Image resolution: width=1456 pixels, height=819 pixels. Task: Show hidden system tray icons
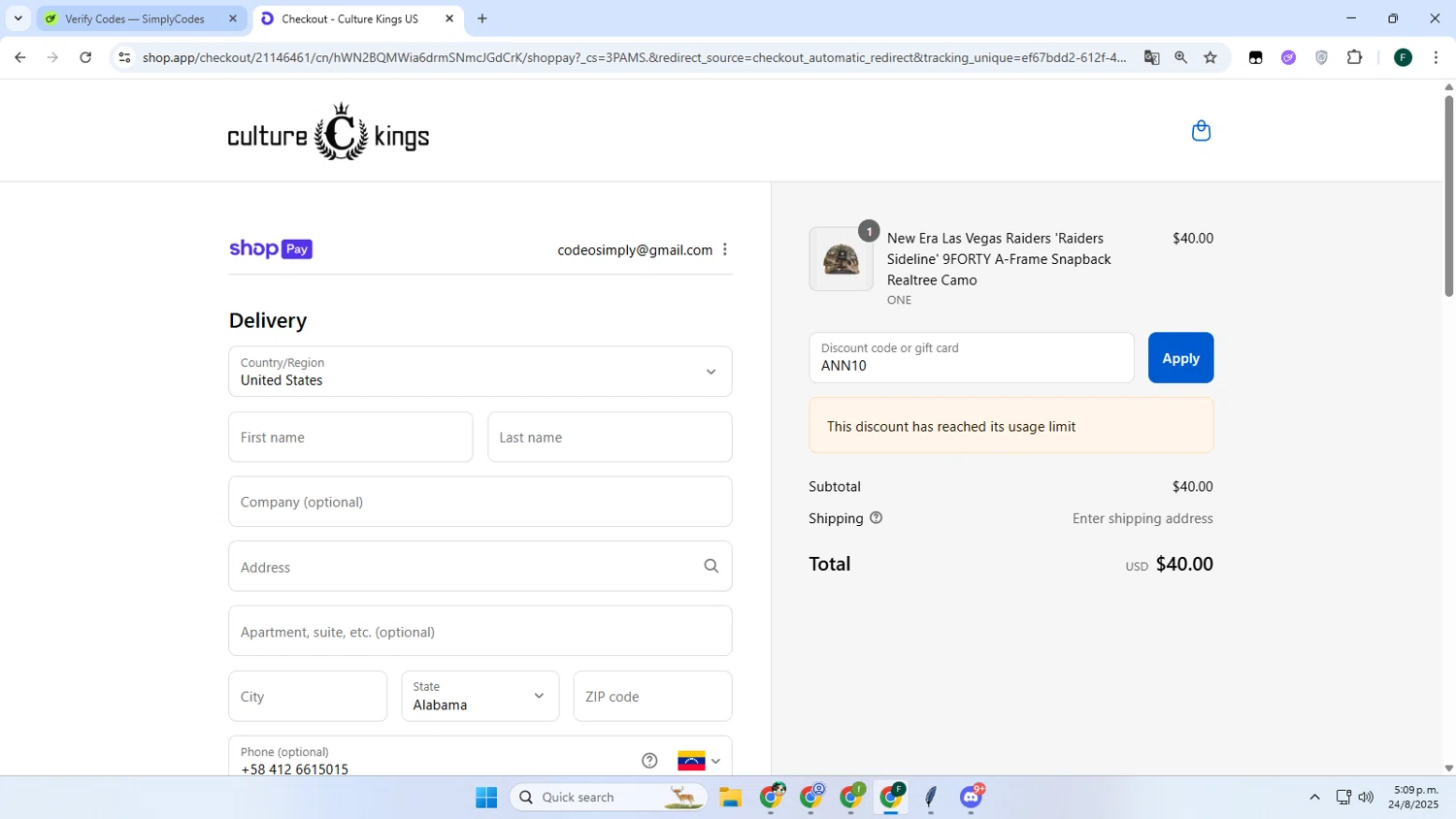point(1314,797)
